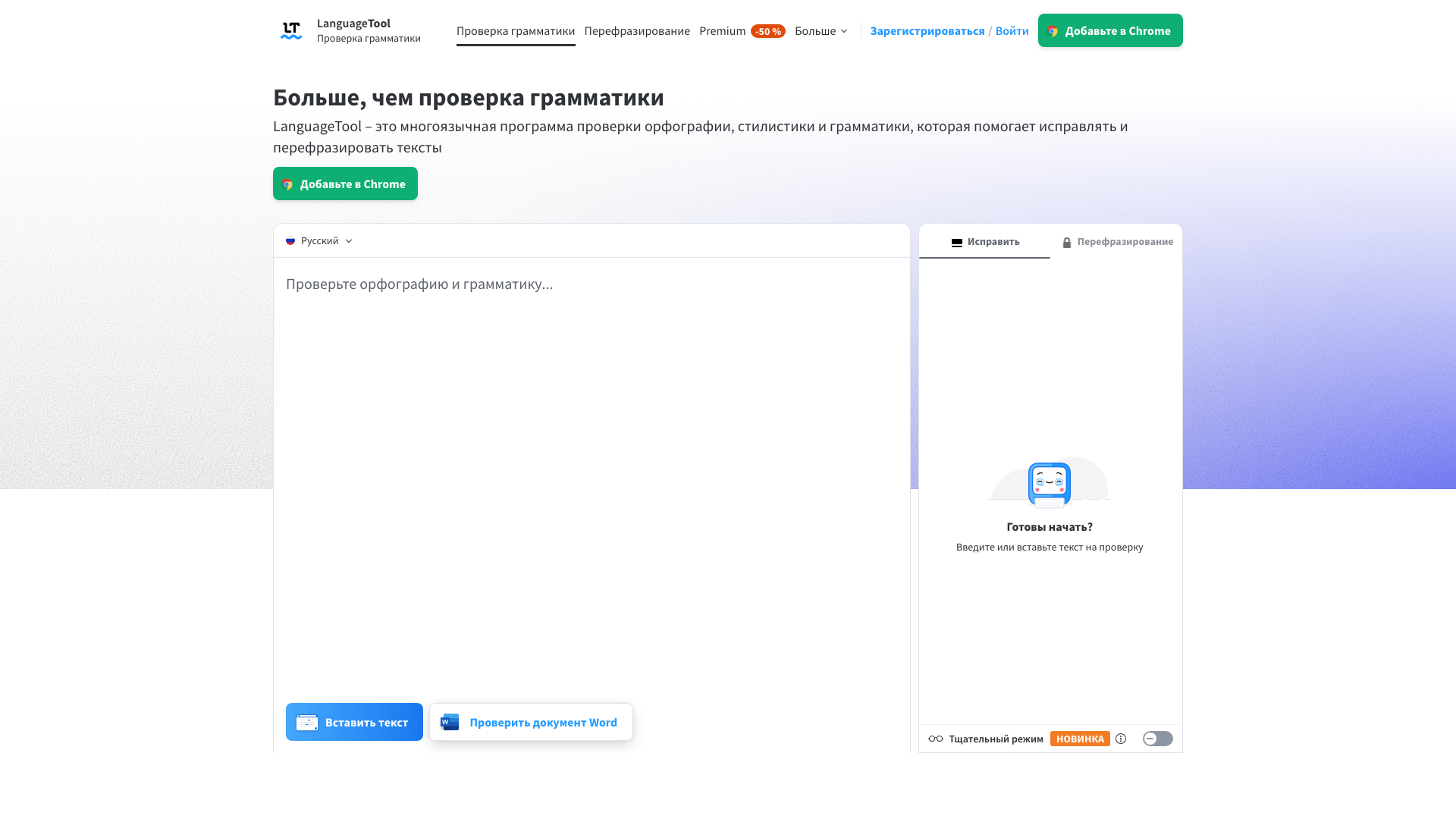Click the Chrome icon in header button
The height and width of the screenshot is (819, 1456).
coord(1053,31)
